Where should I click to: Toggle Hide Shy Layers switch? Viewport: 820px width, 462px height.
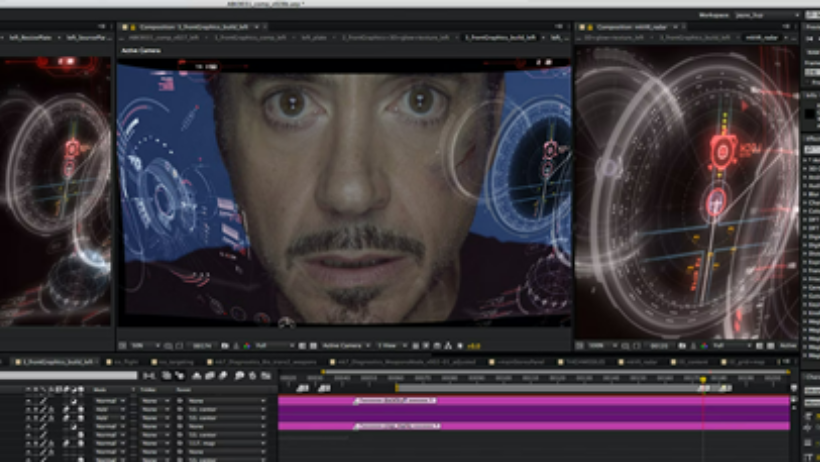(197, 376)
